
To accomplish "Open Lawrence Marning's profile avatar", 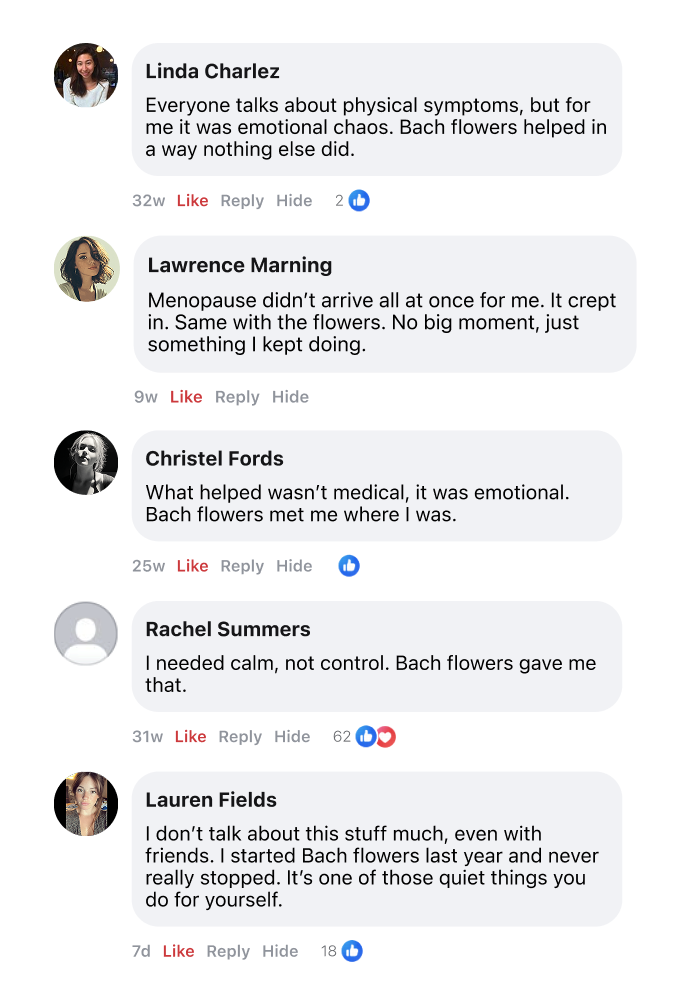I will pyautogui.click(x=87, y=269).
